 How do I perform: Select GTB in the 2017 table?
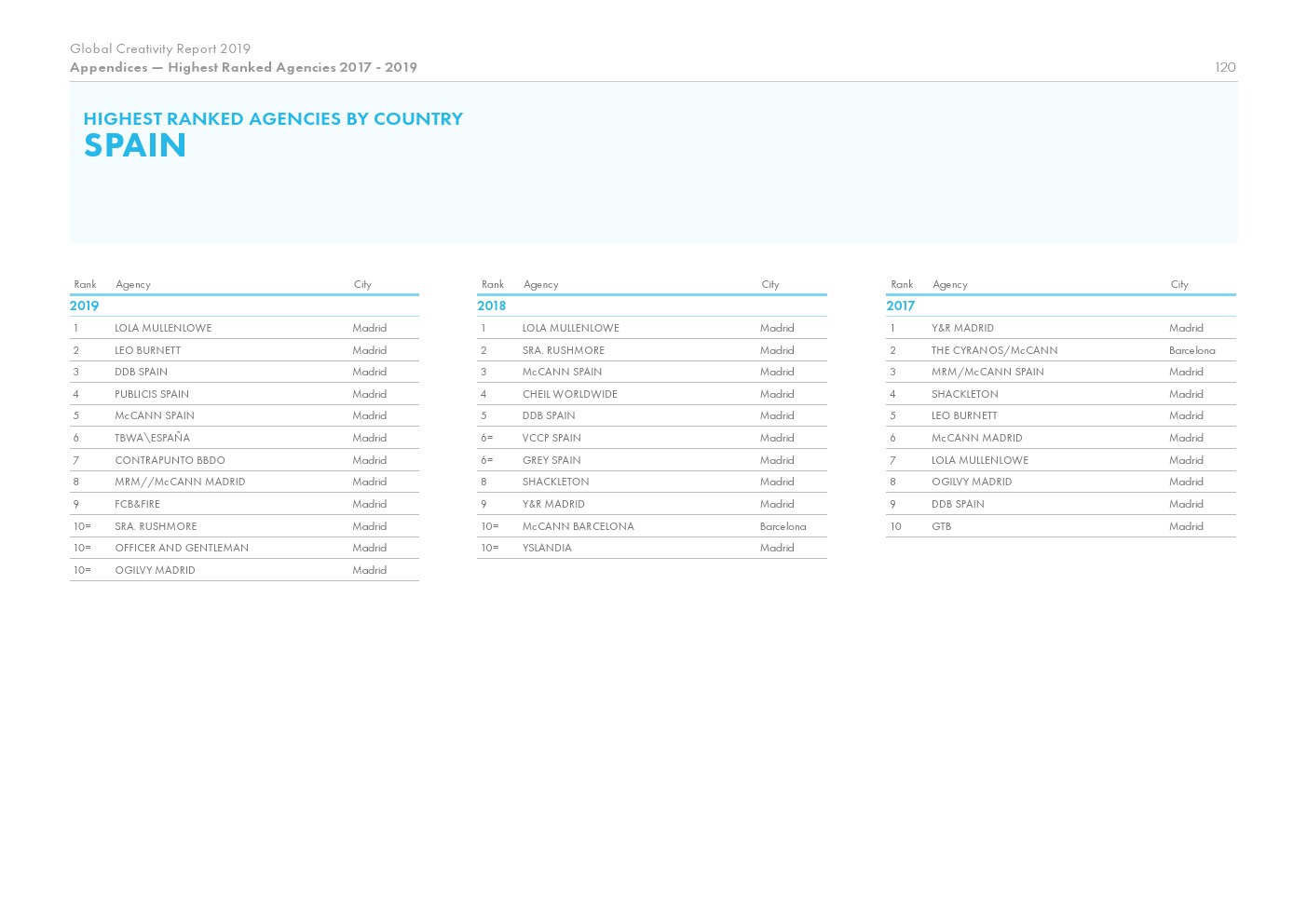pos(941,526)
